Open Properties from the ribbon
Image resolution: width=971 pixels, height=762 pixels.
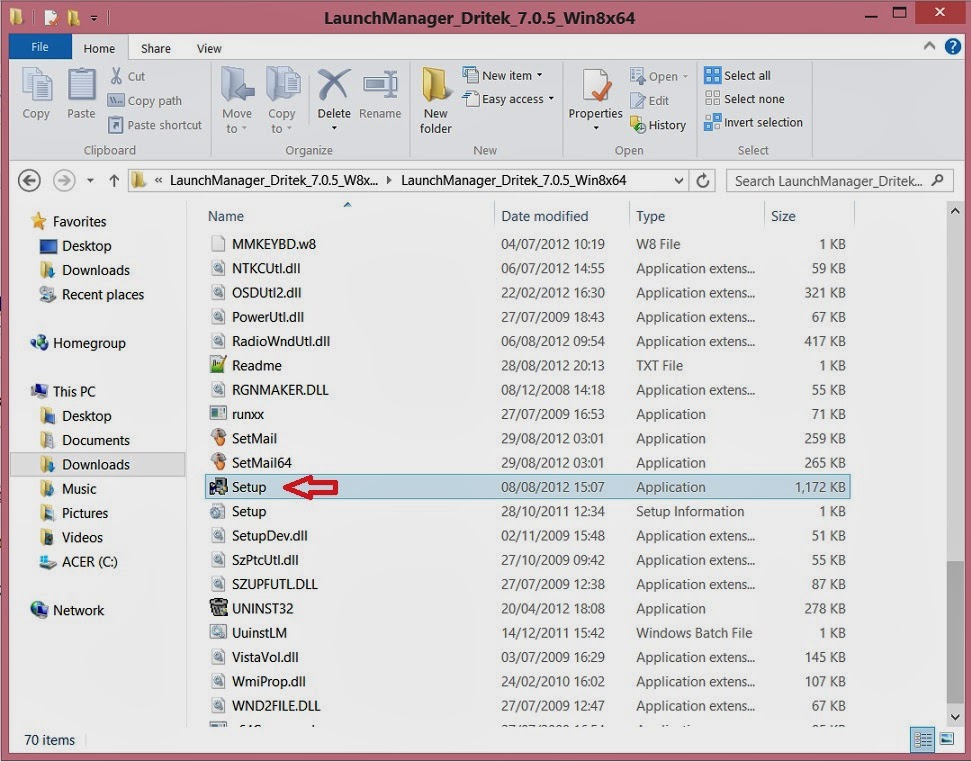(x=595, y=99)
